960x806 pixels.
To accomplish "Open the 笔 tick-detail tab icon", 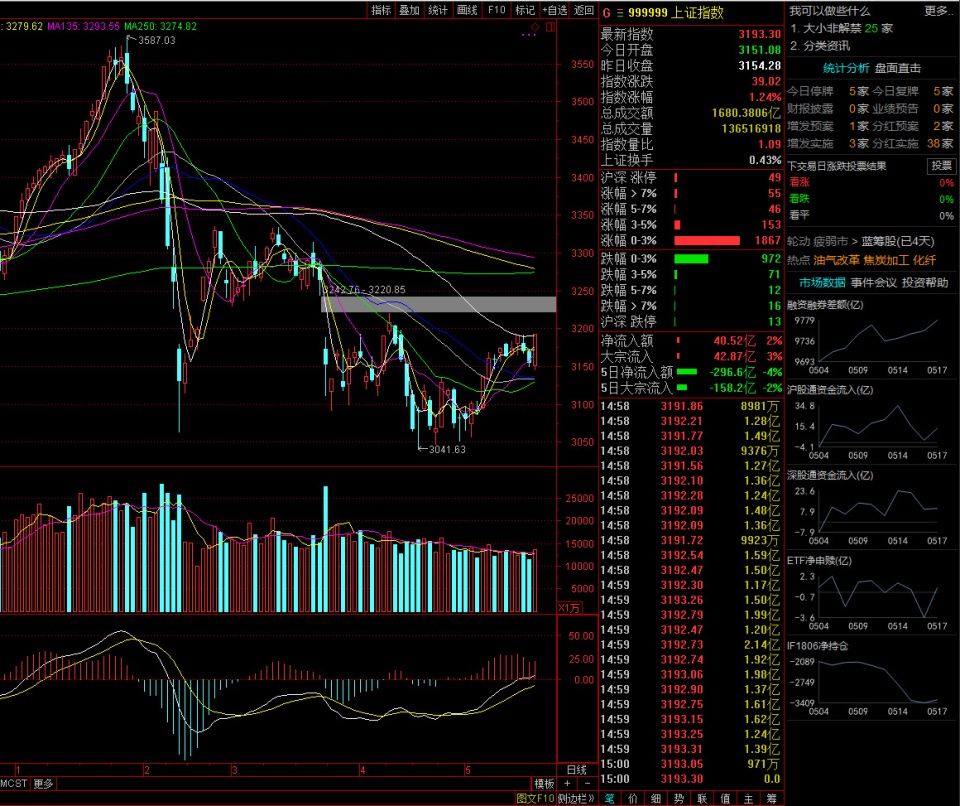I will (x=609, y=798).
